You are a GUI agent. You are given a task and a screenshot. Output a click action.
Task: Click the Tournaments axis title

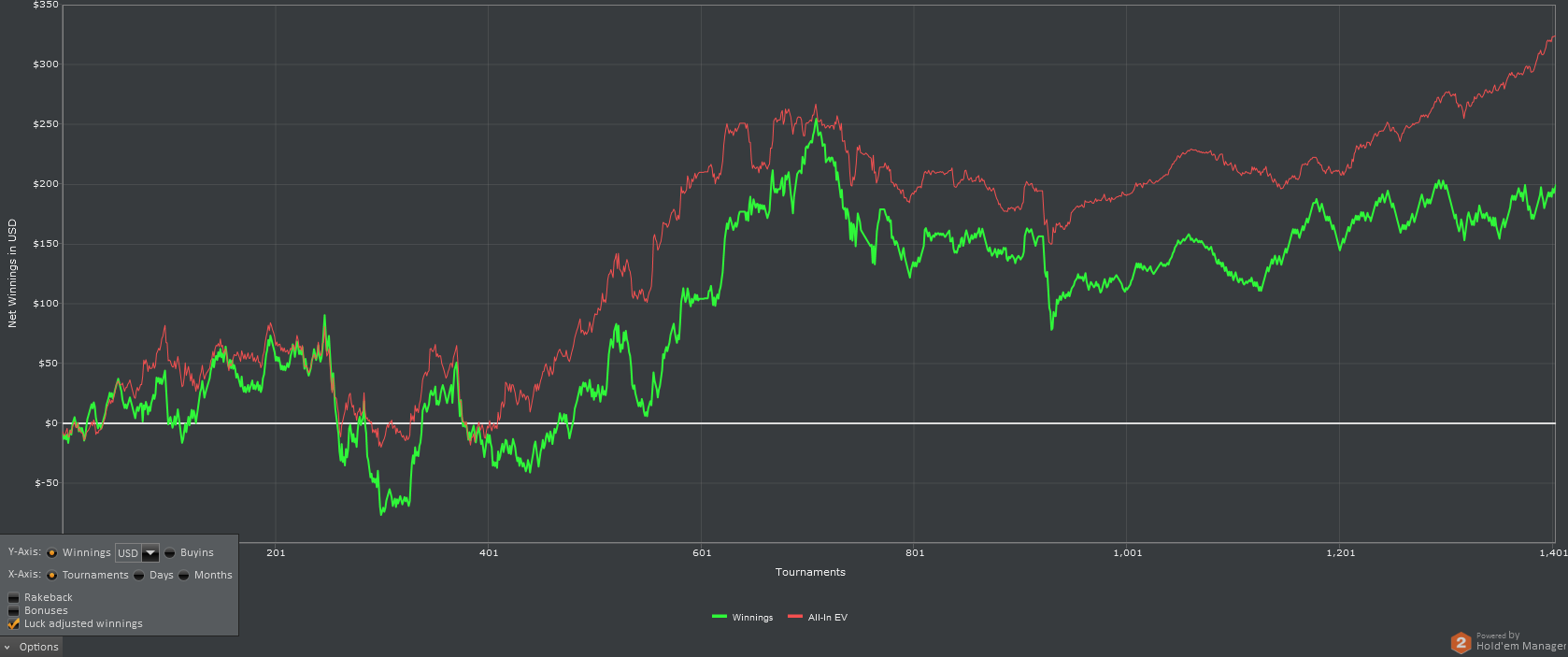tap(810, 572)
